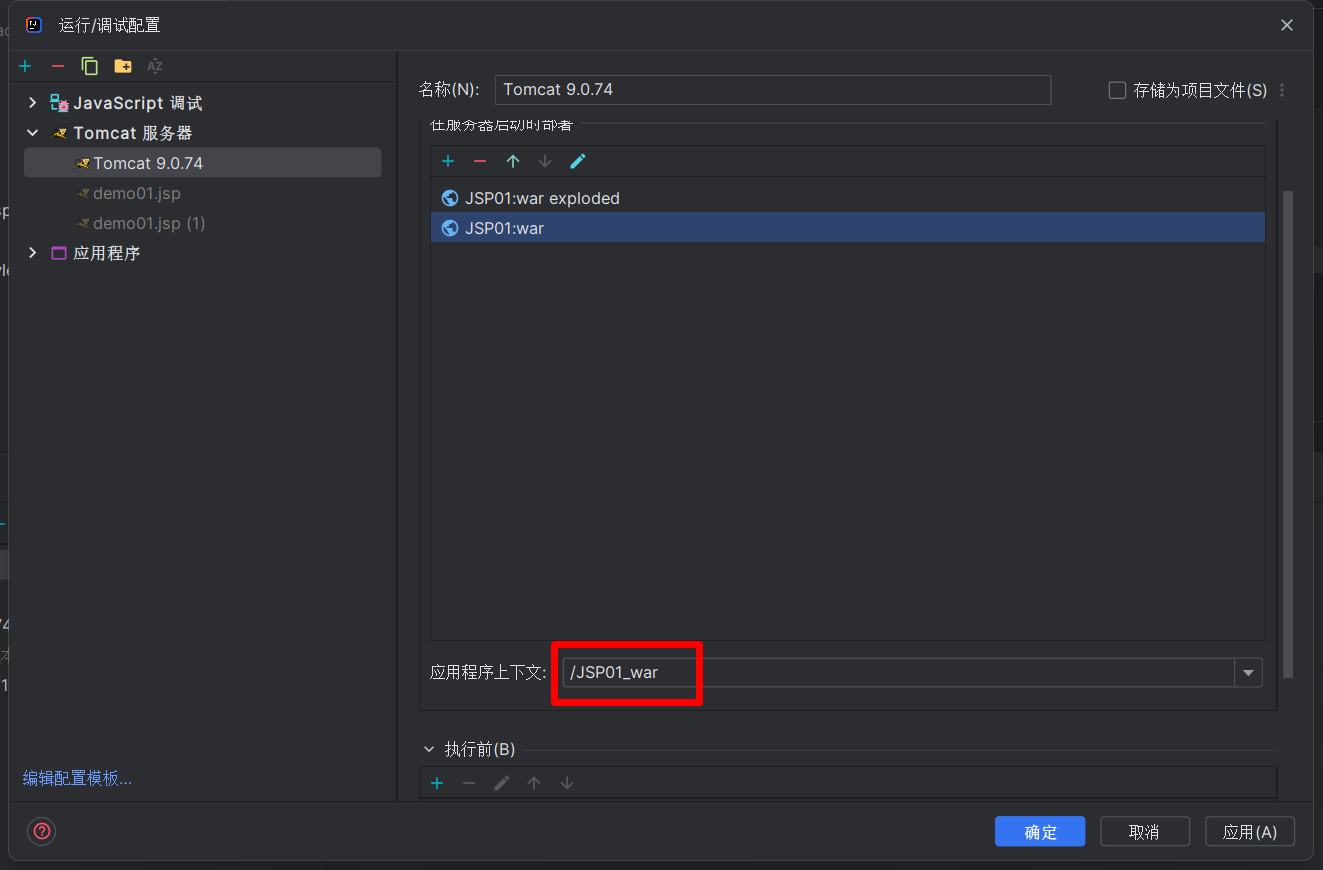Collapse the Tomcat 服务器 node
Viewport: 1323px width, 870px height.
click(33, 133)
